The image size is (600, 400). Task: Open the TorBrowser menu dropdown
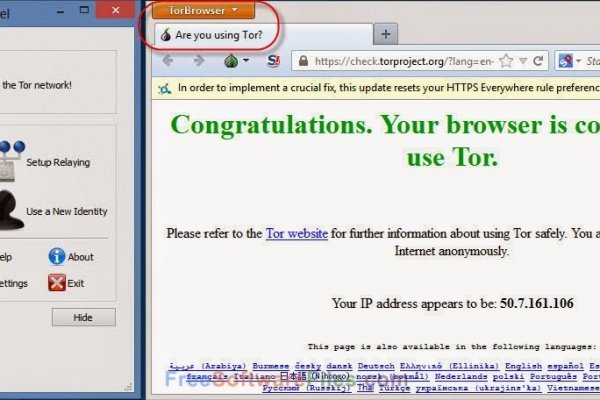[x=204, y=10]
